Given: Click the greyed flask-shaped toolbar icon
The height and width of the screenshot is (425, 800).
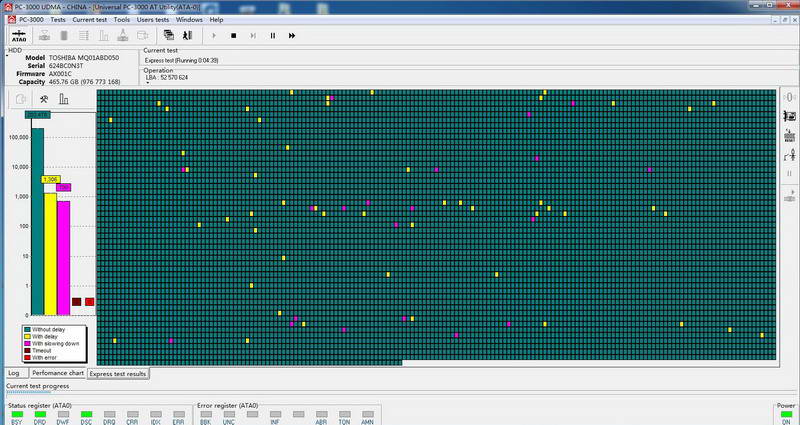Looking at the screenshot, I should pos(122,36).
